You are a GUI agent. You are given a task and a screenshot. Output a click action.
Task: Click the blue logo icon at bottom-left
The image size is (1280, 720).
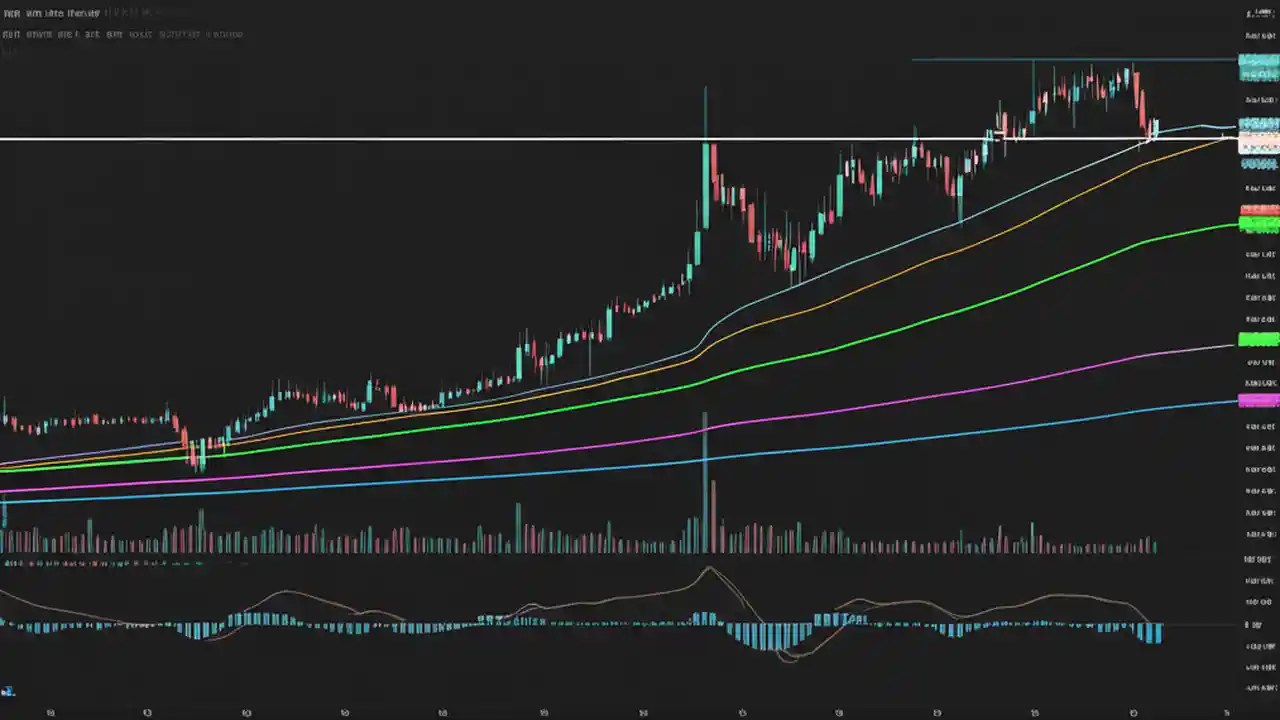(x=8, y=691)
